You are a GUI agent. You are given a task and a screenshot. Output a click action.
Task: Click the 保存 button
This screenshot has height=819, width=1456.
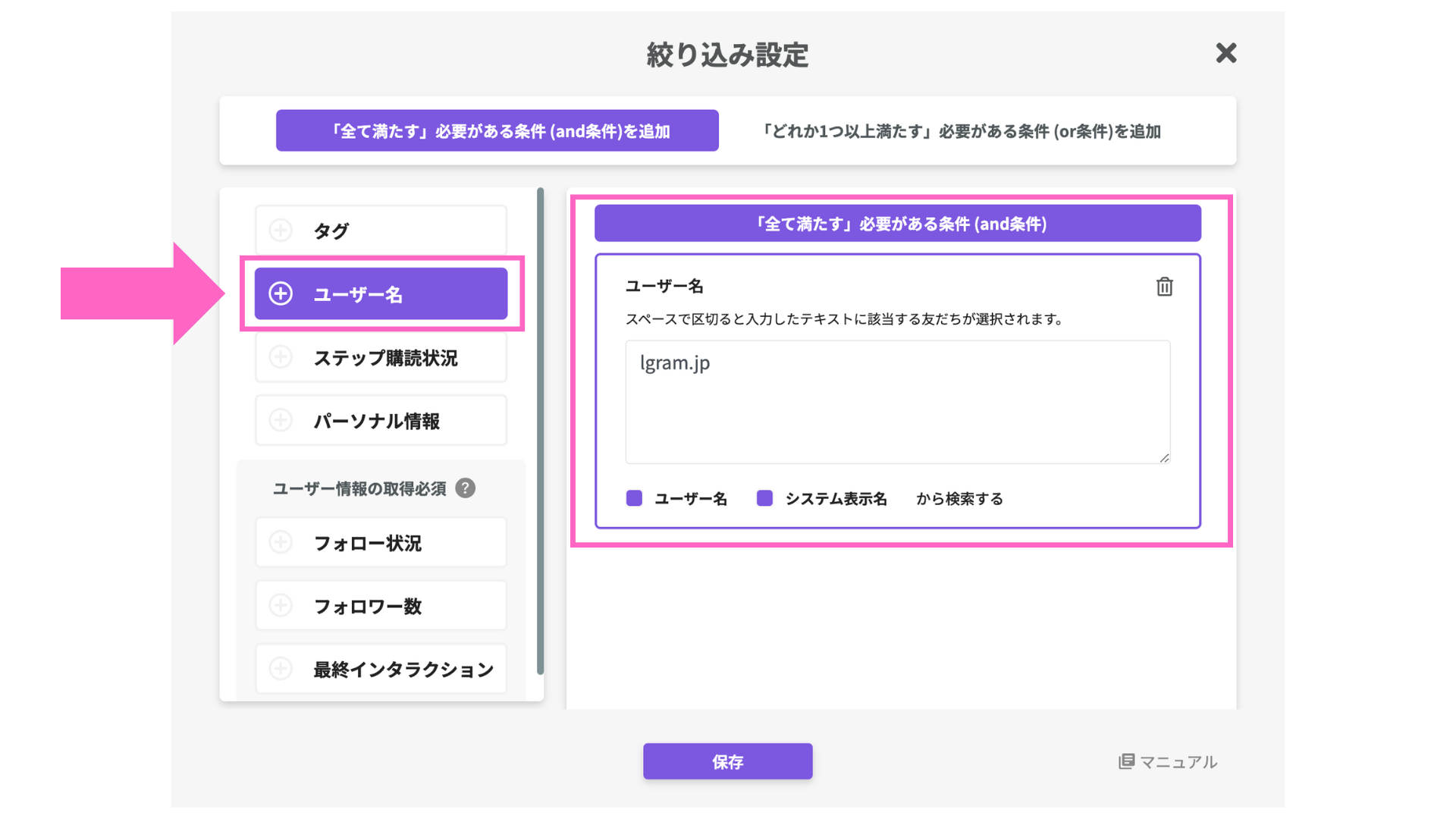click(727, 761)
